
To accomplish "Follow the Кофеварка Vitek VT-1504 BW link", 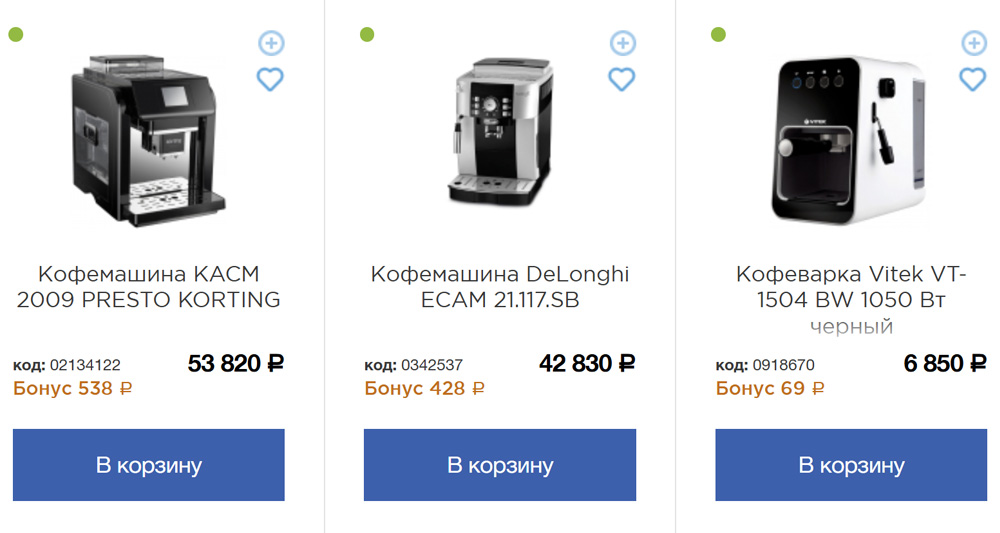I will (x=851, y=287).
